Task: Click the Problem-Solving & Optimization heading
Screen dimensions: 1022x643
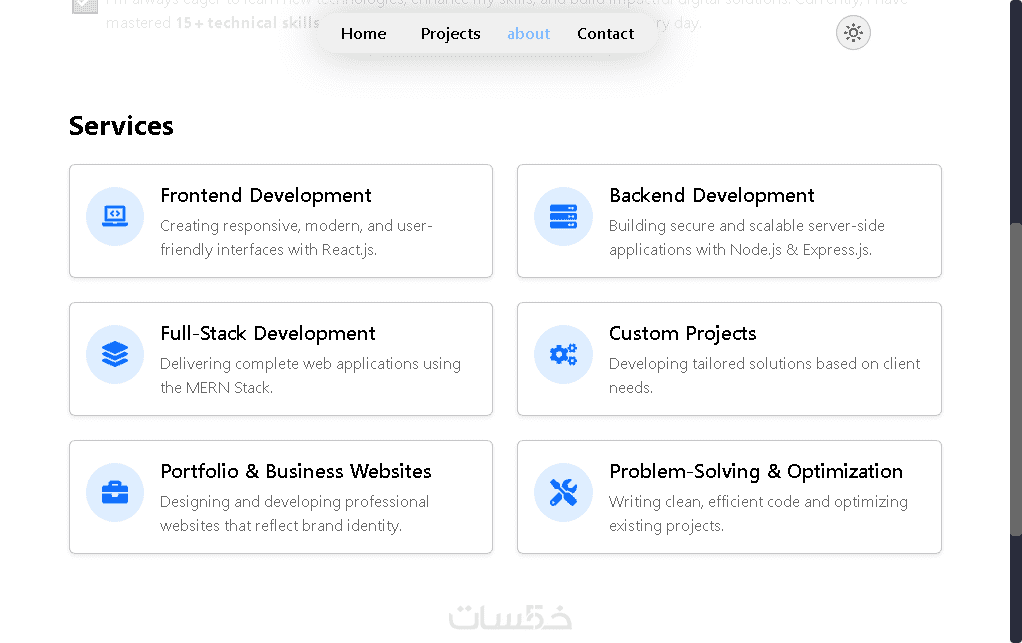Action: tap(756, 471)
